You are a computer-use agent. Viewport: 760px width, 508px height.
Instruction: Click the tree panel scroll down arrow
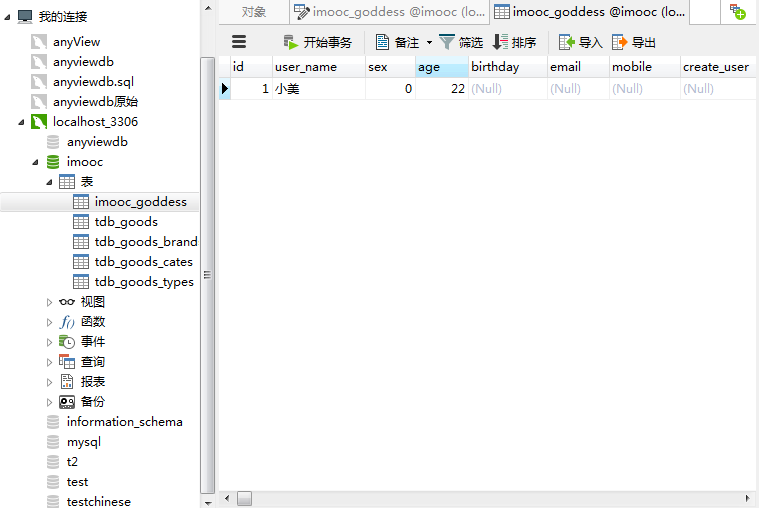tap(208, 503)
